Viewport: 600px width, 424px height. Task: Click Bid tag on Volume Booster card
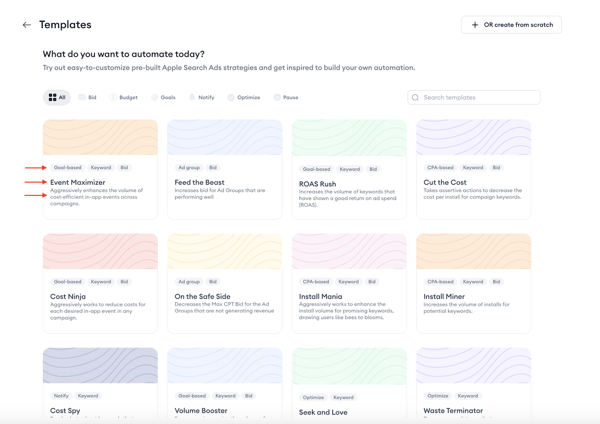[249, 396]
